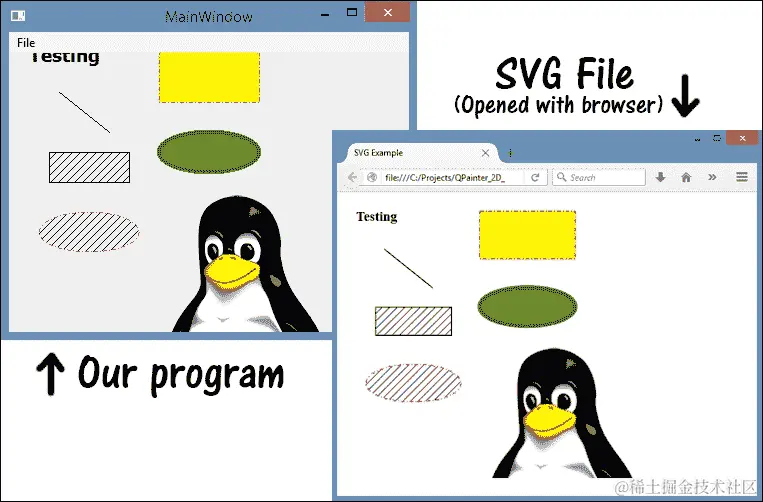This screenshot has height=502, width=763.
Task: Go to browser home page icon
Action: pos(686,177)
